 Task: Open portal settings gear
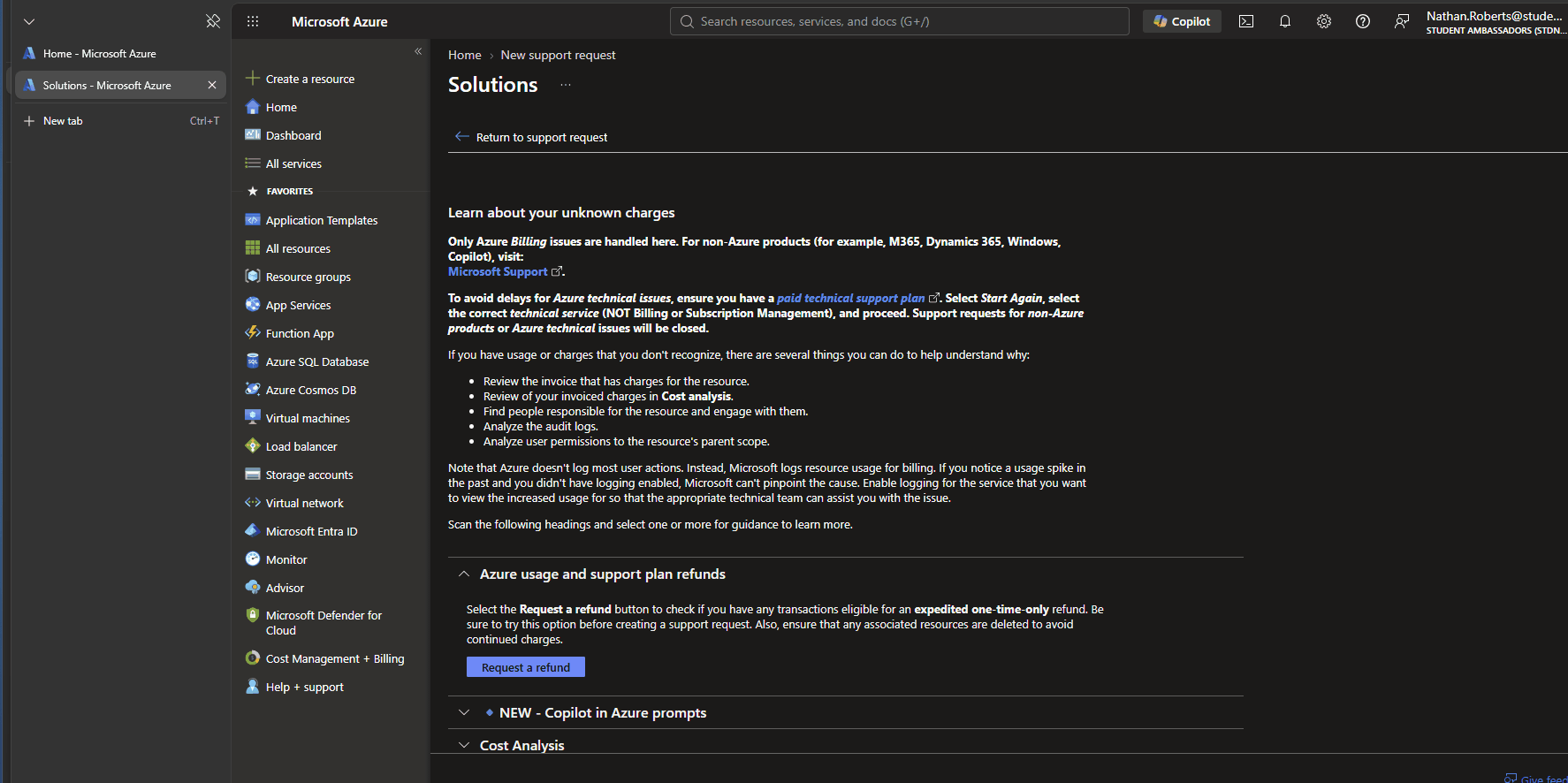1324,21
